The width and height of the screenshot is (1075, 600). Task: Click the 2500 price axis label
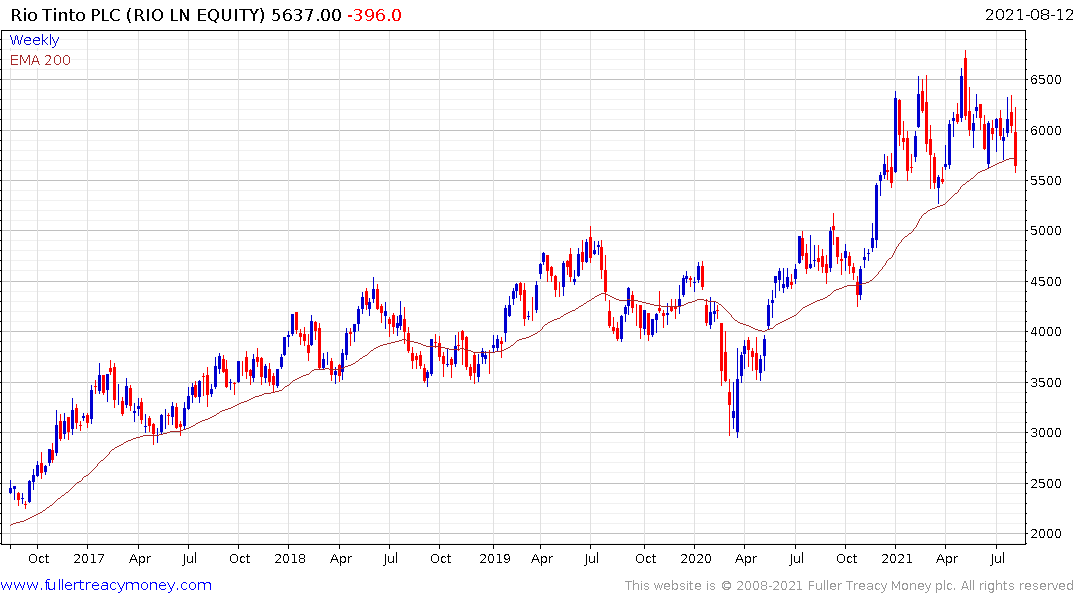(1046, 483)
